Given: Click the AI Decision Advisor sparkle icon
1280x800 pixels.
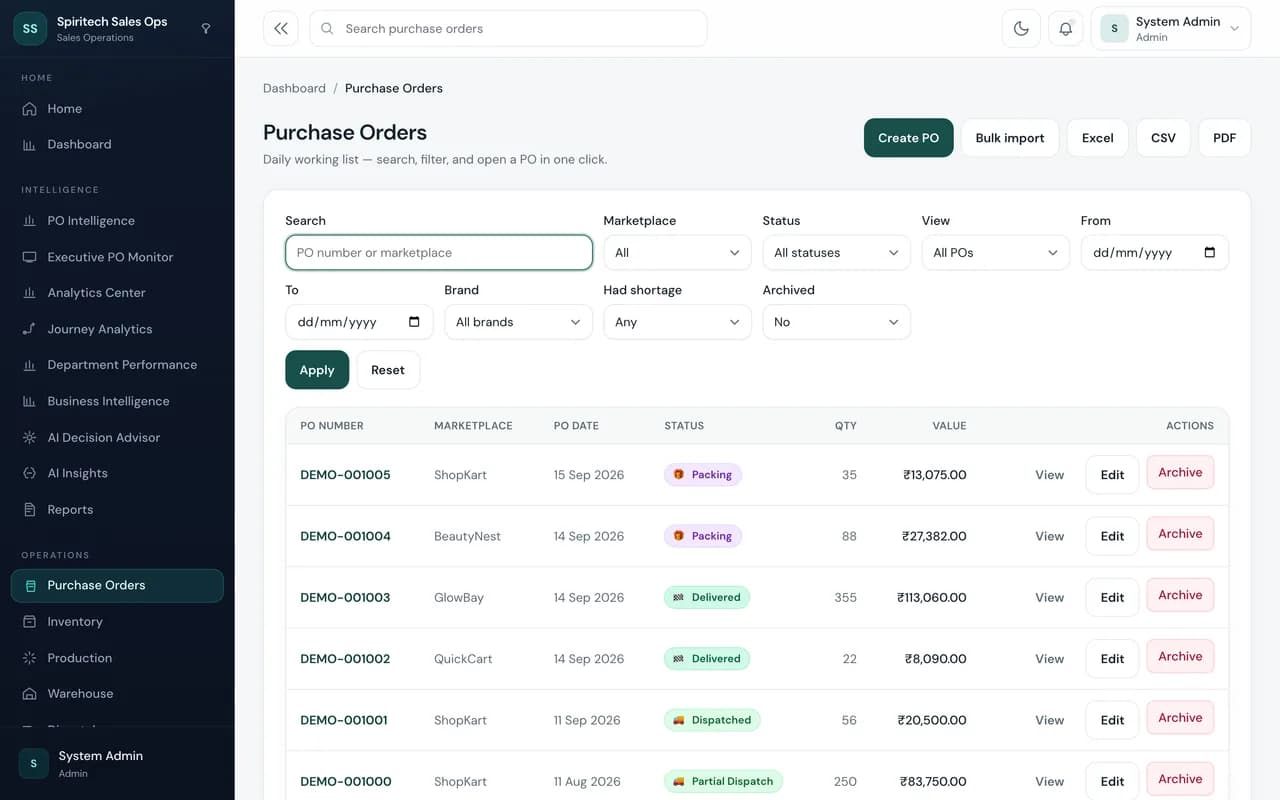Looking at the screenshot, I should point(29,438).
